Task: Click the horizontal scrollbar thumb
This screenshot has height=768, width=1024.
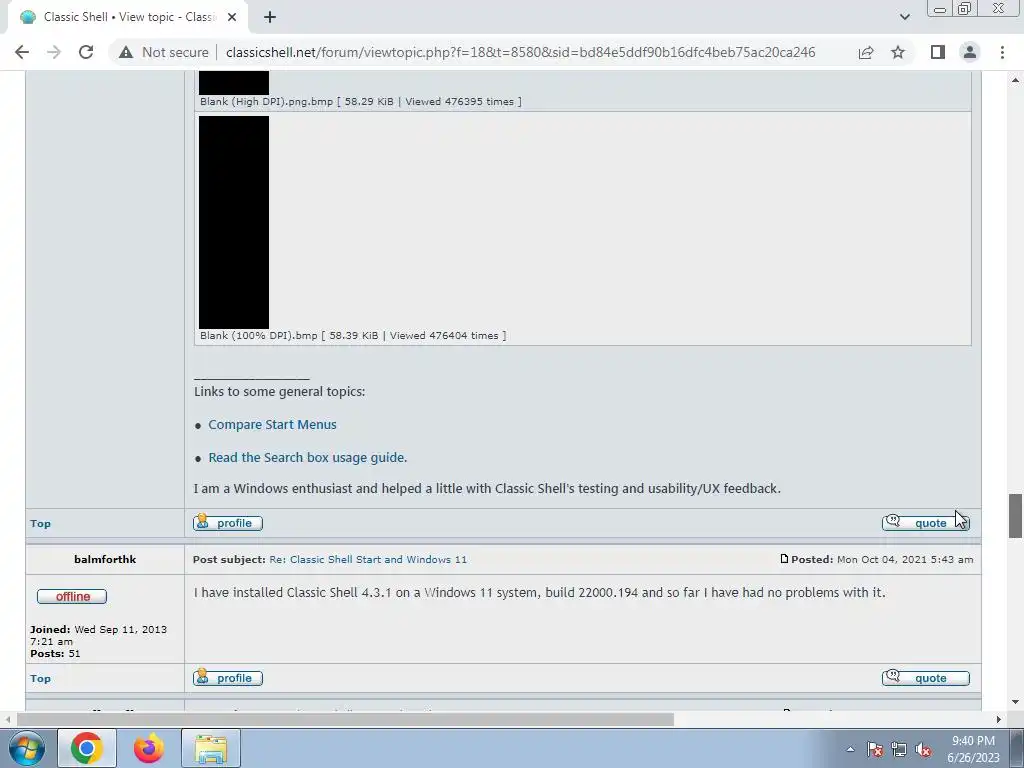Action: 345,719
